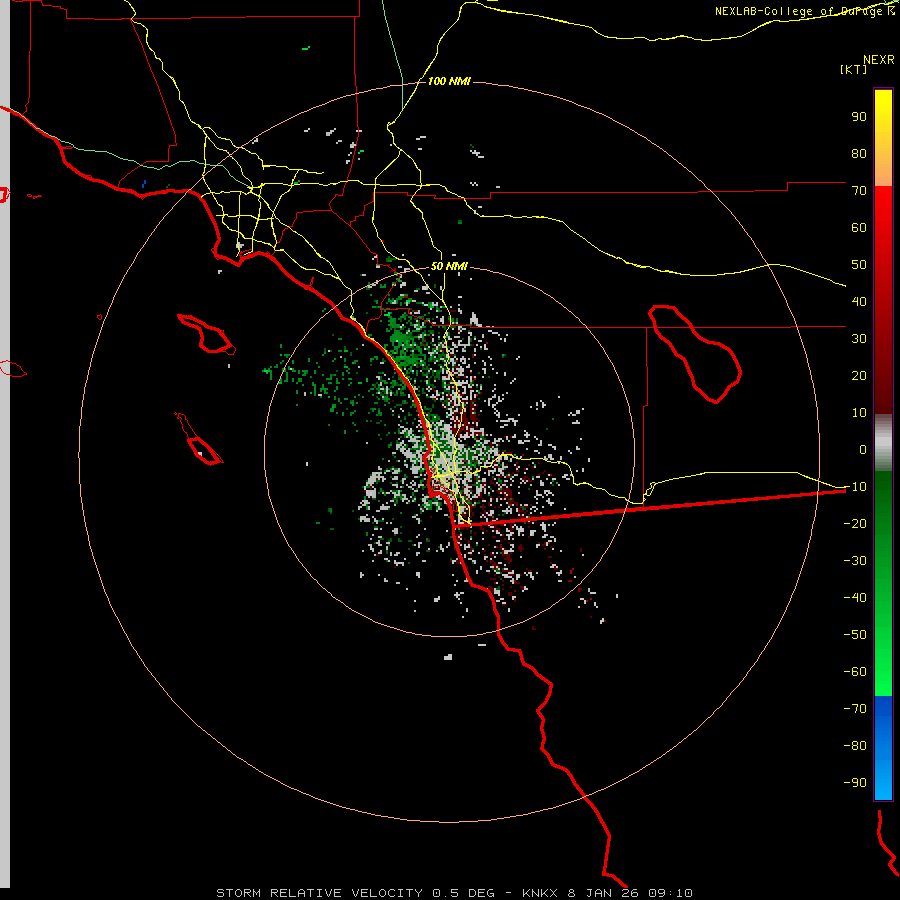The width and height of the screenshot is (900, 900).
Task: Click the 09:10 timestamp in caption
Action: coord(670,893)
